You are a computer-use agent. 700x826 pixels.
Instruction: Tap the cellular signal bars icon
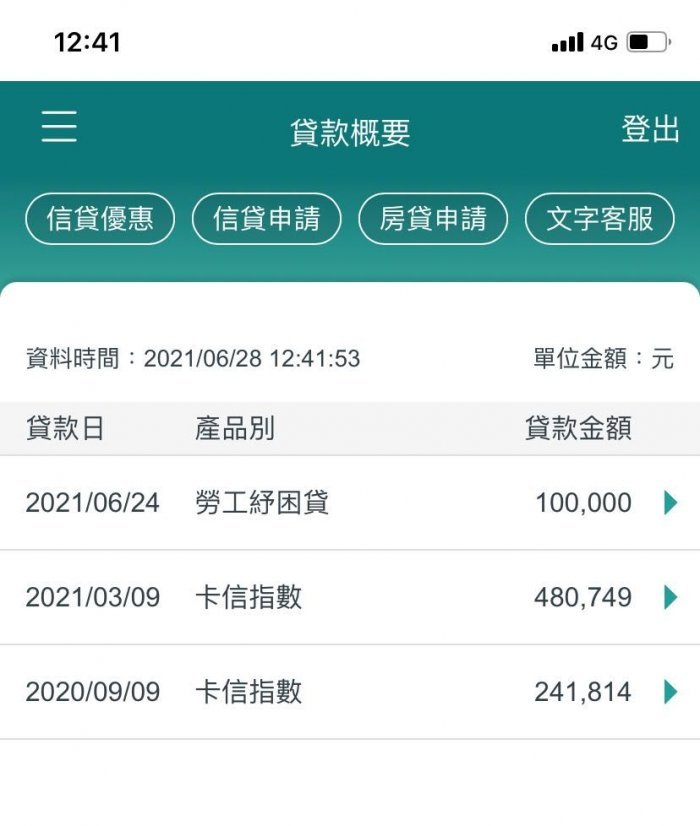[567, 42]
